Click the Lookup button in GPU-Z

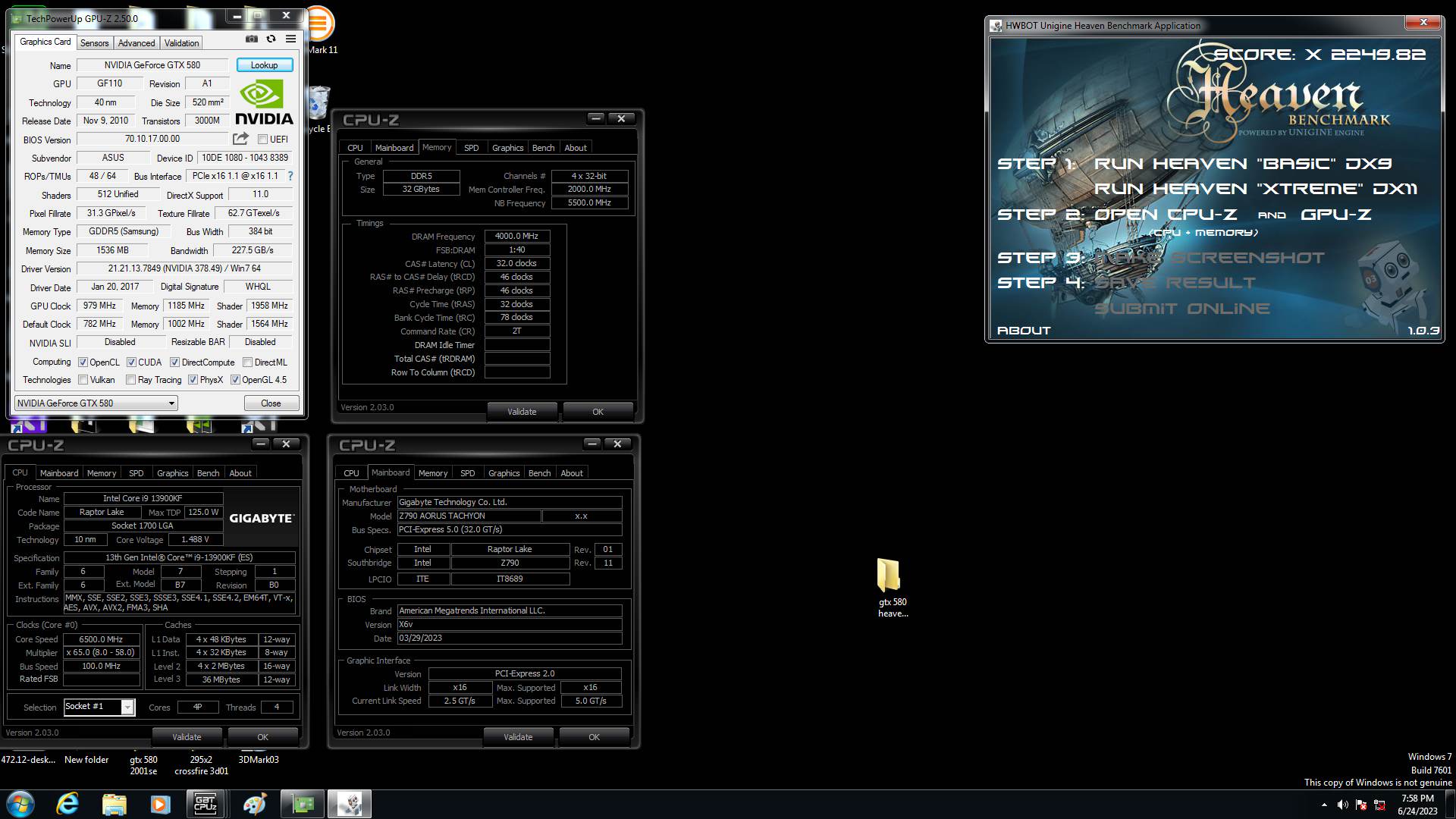(265, 65)
